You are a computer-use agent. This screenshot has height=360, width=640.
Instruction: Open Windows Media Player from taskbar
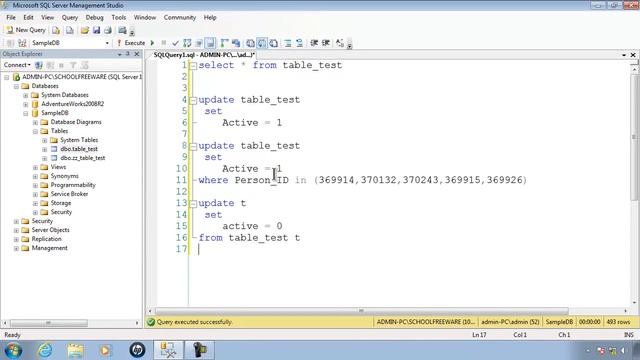coord(105,350)
